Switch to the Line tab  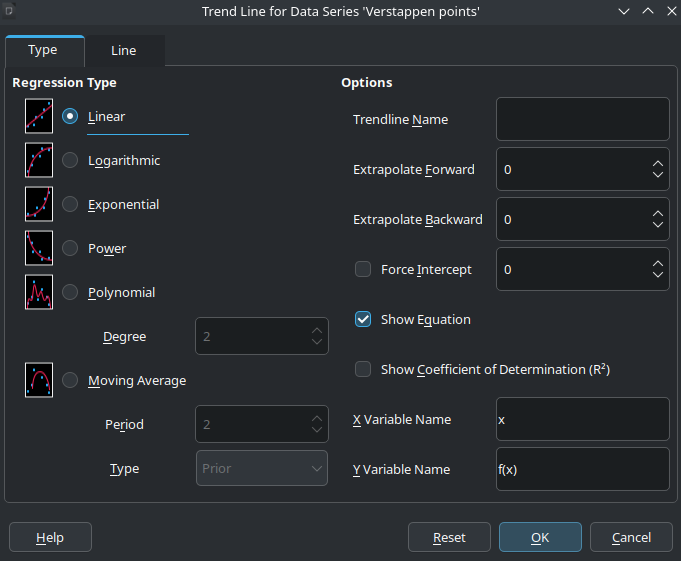tap(124, 50)
